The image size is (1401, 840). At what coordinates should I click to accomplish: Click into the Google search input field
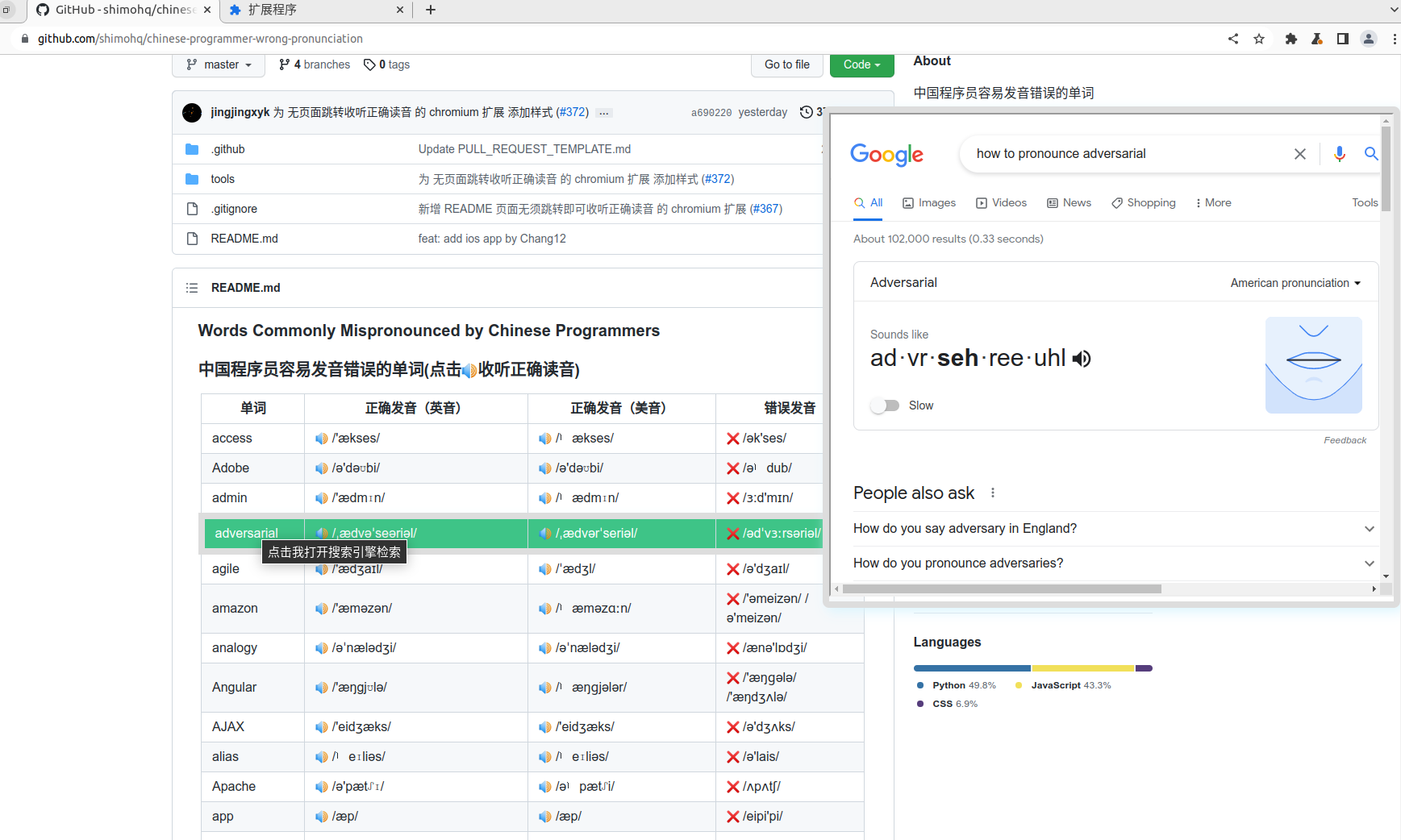(x=1129, y=154)
